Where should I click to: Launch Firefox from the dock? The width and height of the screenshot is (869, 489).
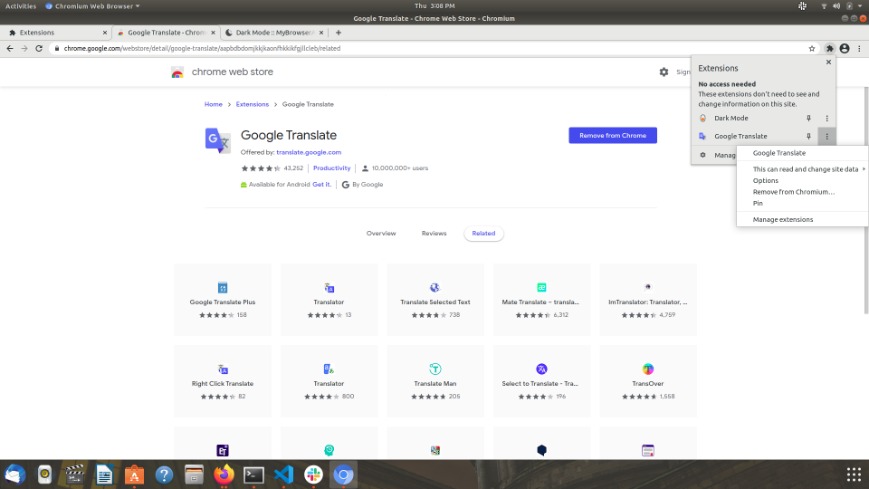pos(224,475)
